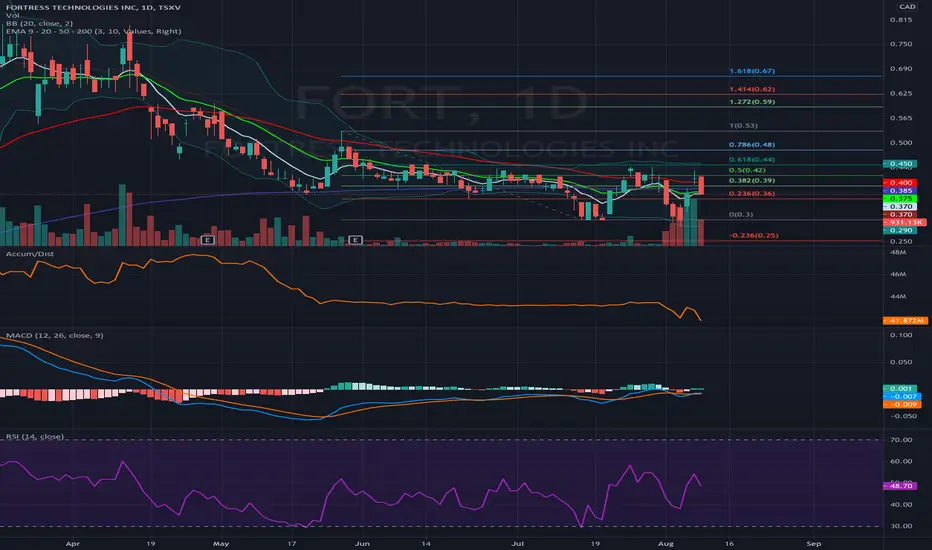Click the Fibonacci level label '1.414(0.62)'
932x550 pixels.
(752, 89)
